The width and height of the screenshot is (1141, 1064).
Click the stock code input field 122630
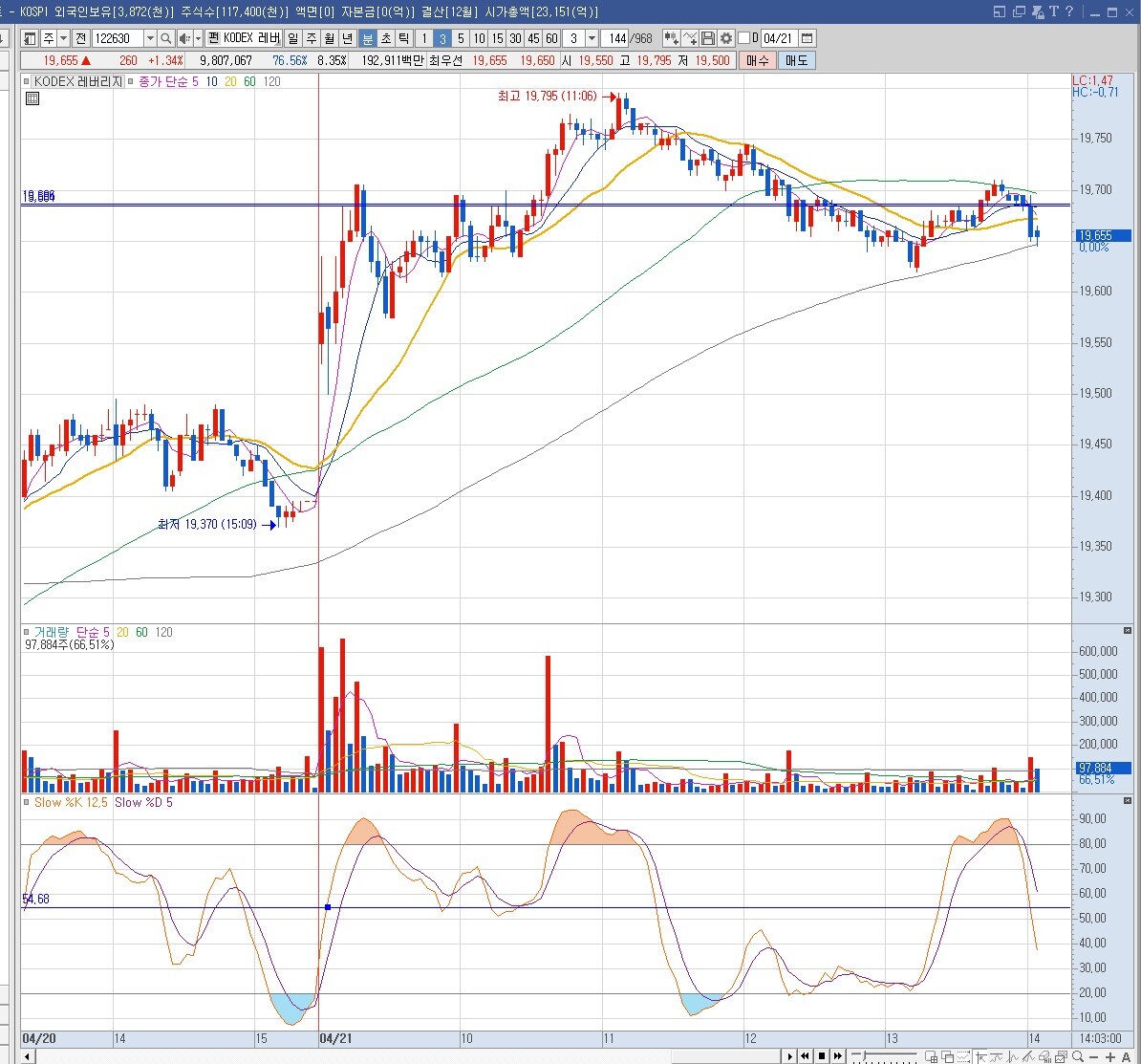[x=118, y=38]
